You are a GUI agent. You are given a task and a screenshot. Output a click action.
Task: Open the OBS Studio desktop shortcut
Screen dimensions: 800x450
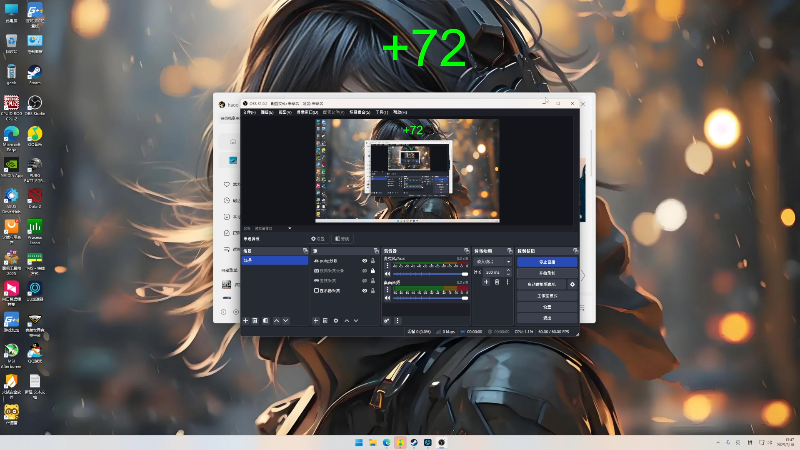point(35,106)
